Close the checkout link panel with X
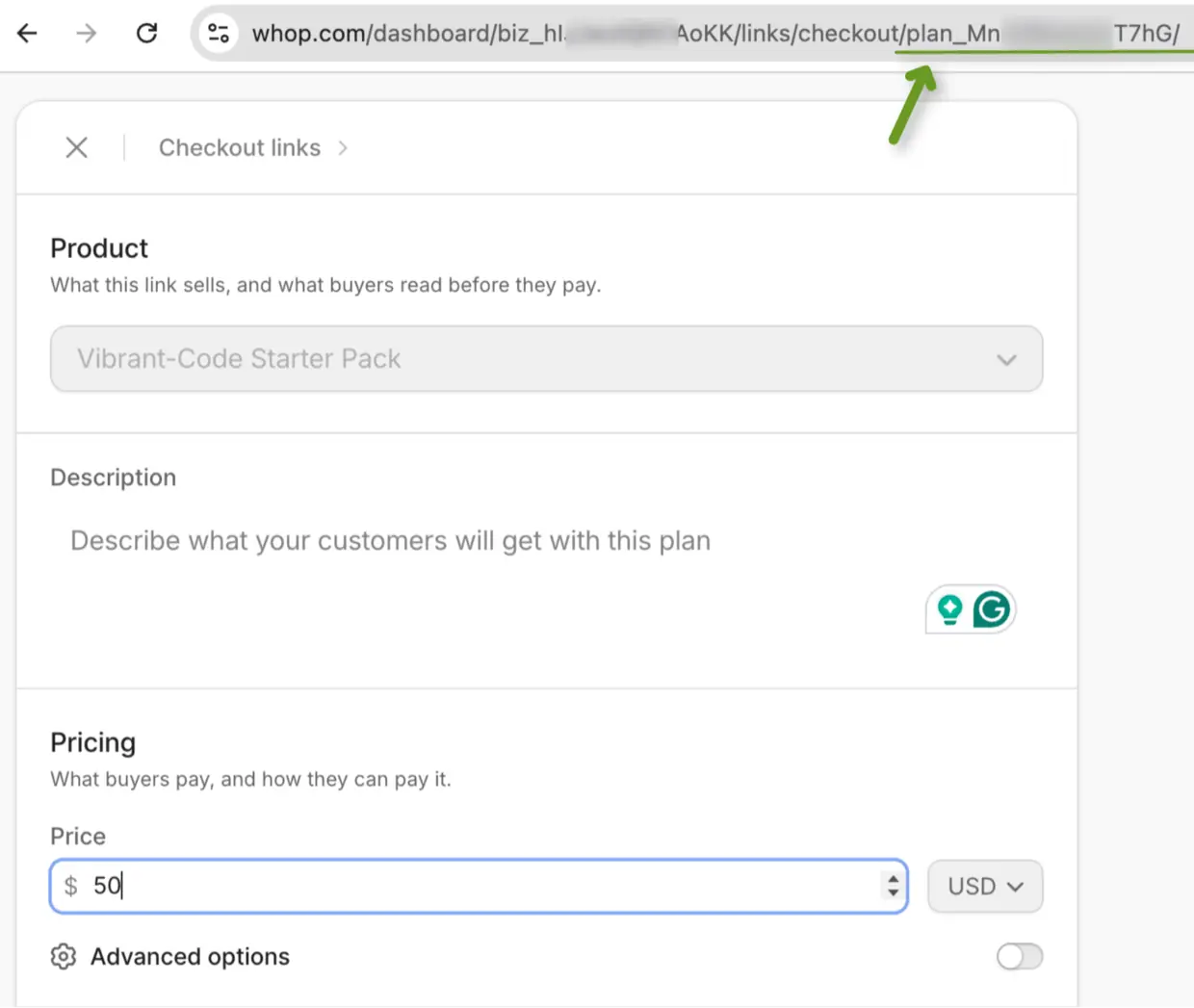Image resolution: width=1194 pixels, height=1008 pixels. click(77, 147)
